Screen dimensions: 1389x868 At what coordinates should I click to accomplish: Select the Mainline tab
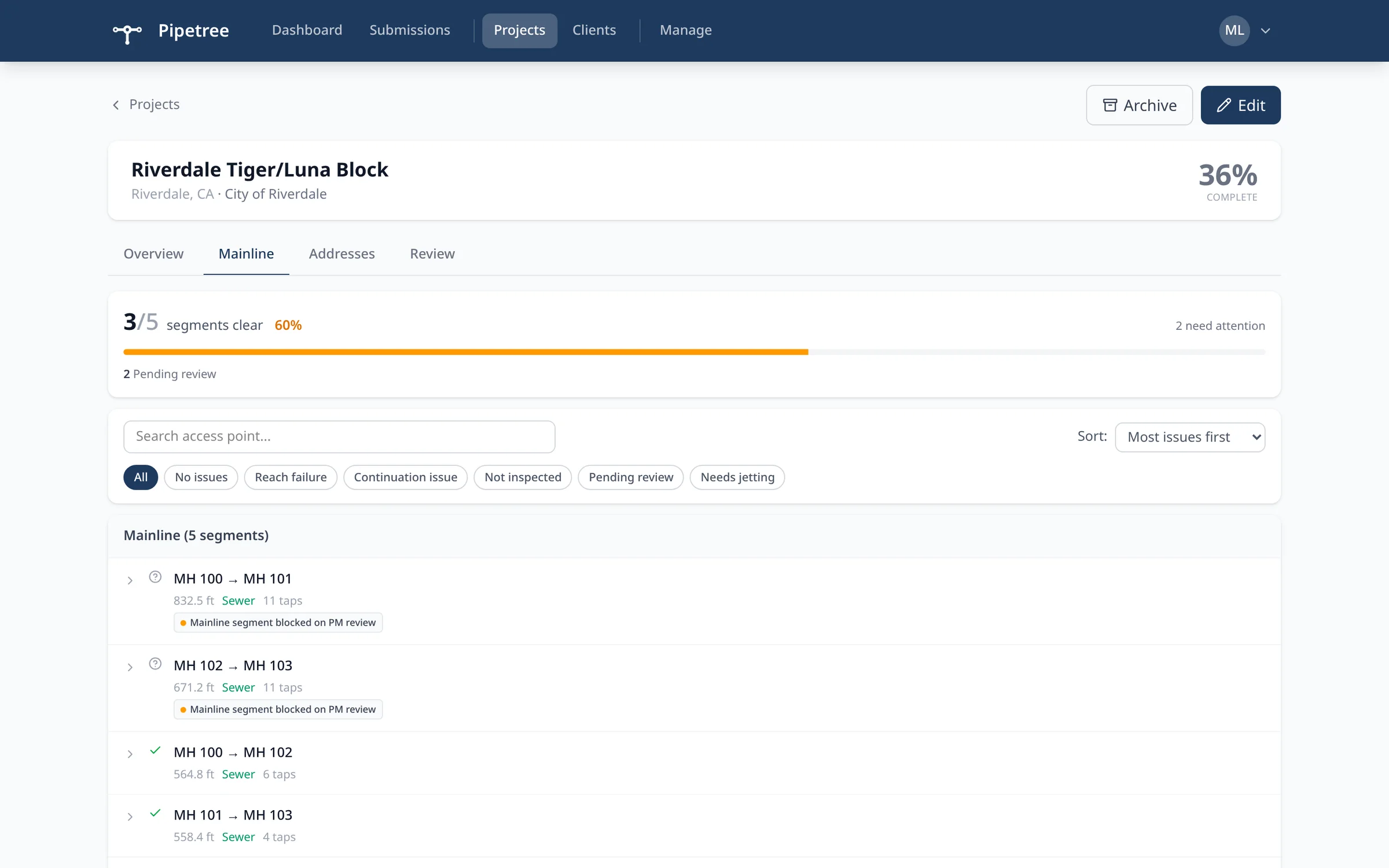(x=246, y=253)
